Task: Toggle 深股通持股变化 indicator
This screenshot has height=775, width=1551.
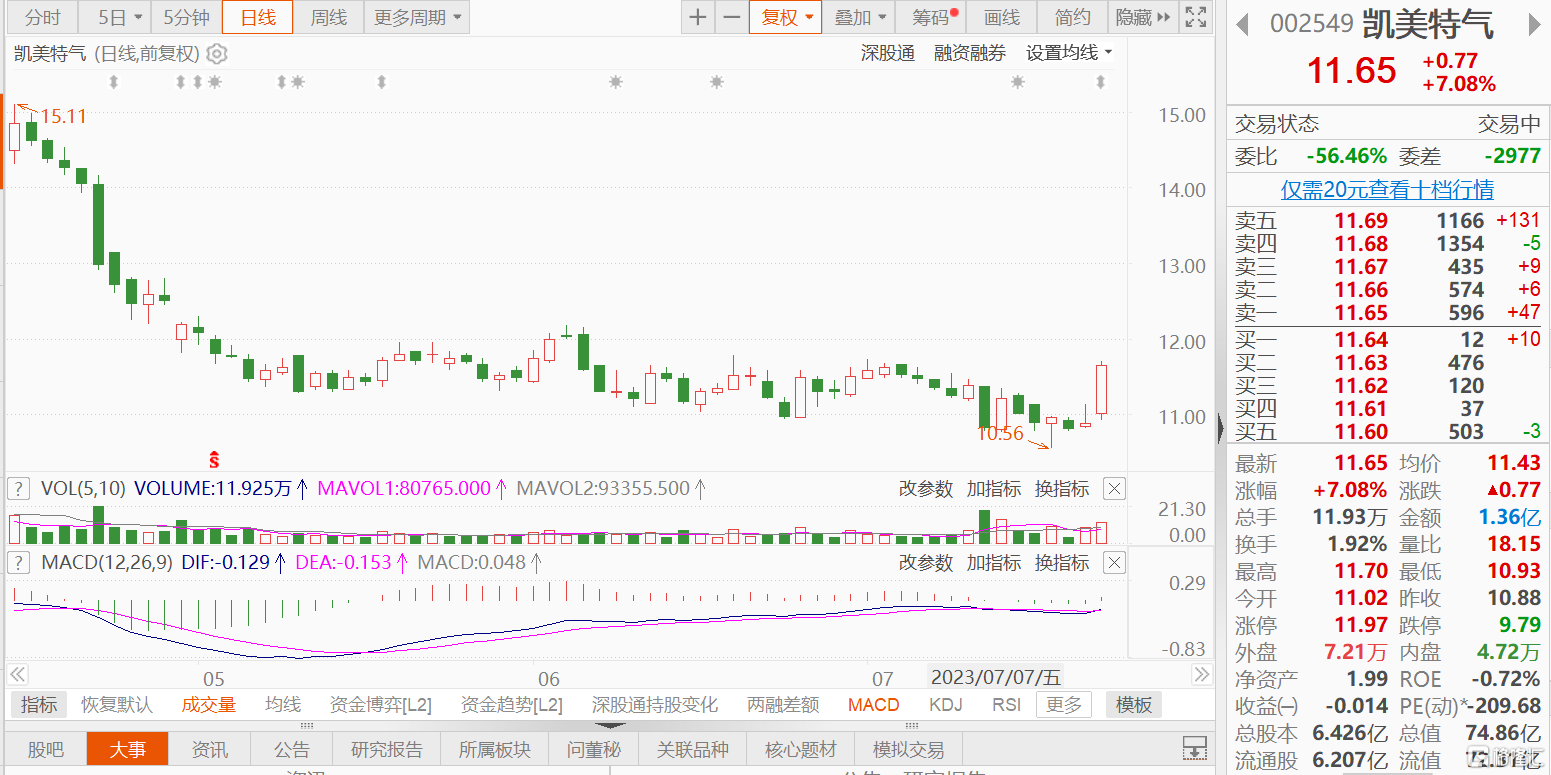Action: (655, 705)
